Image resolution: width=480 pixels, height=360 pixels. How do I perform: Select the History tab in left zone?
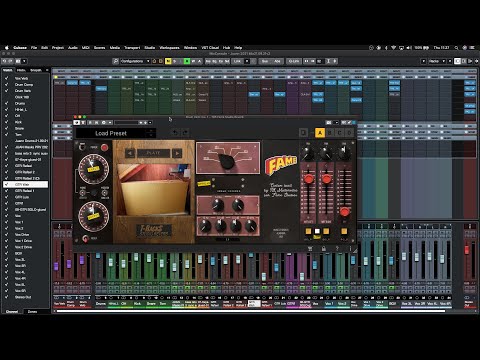[21, 70]
